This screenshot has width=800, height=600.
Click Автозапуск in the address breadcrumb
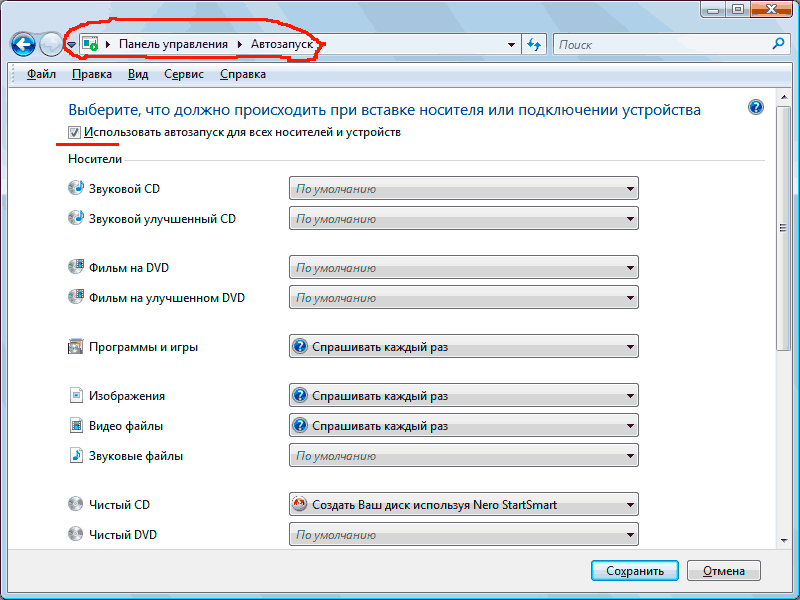pos(282,44)
